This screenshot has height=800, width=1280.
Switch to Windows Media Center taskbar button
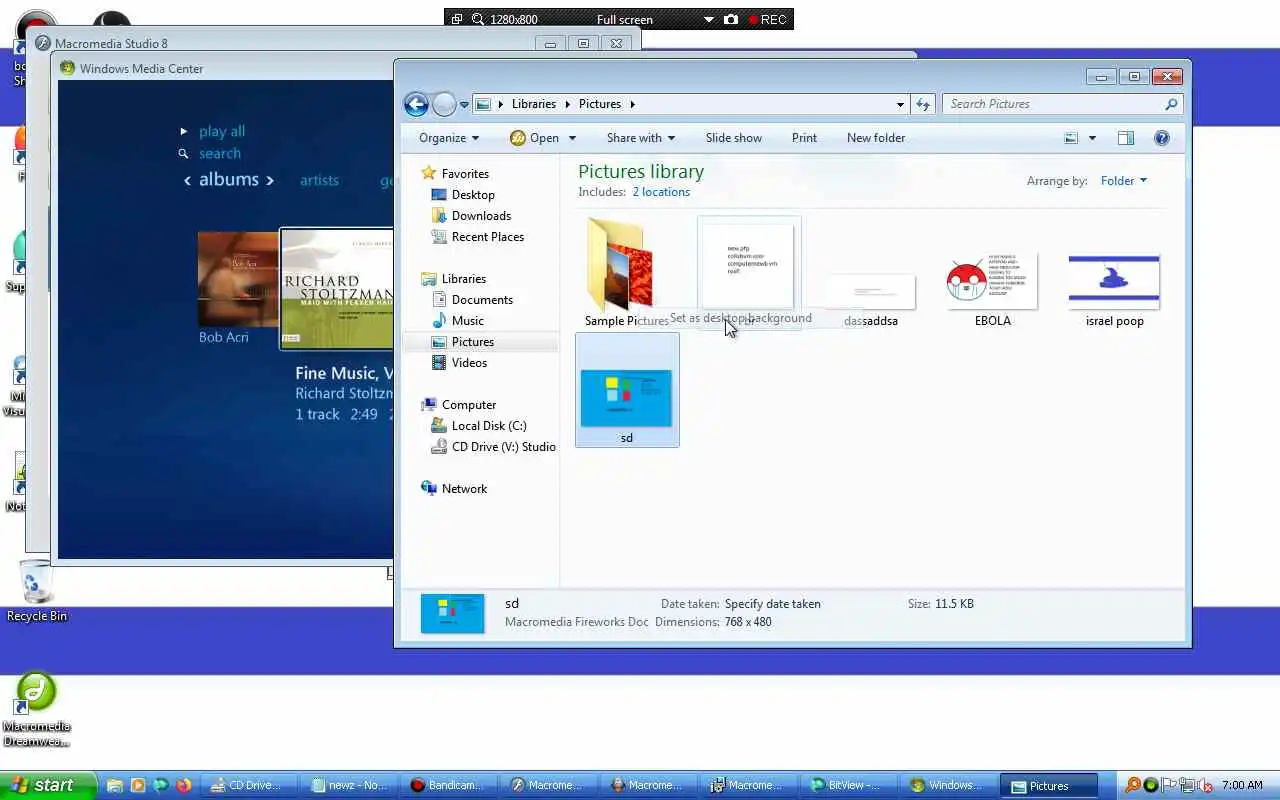click(947, 786)
